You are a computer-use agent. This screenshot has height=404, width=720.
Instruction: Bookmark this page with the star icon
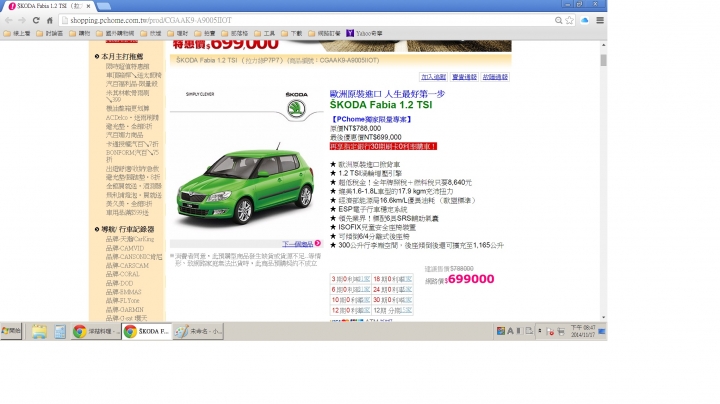coord(569,20)
